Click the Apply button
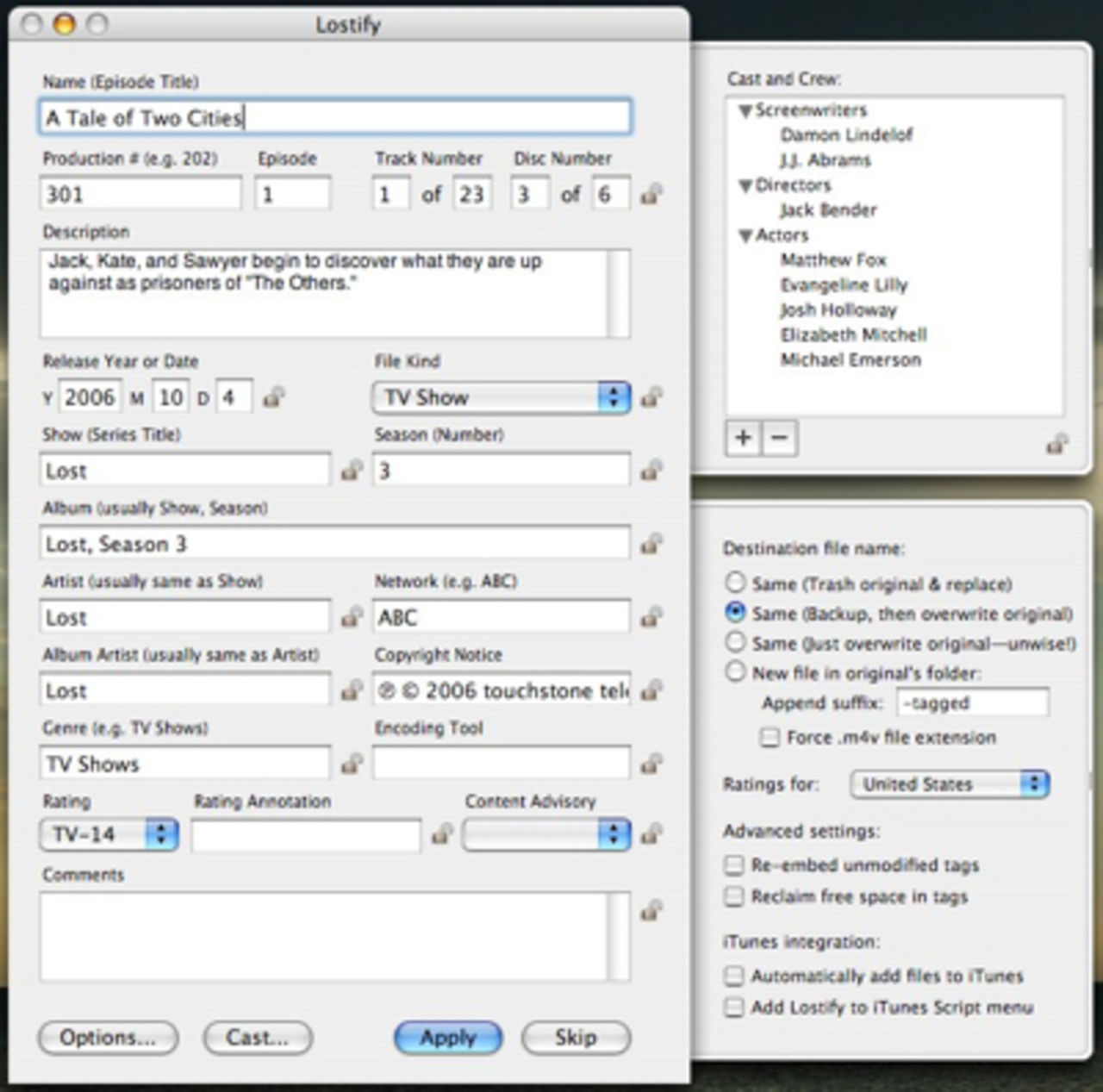1103x1092 pixels. pyautogui.click(x=447, y=1038)
